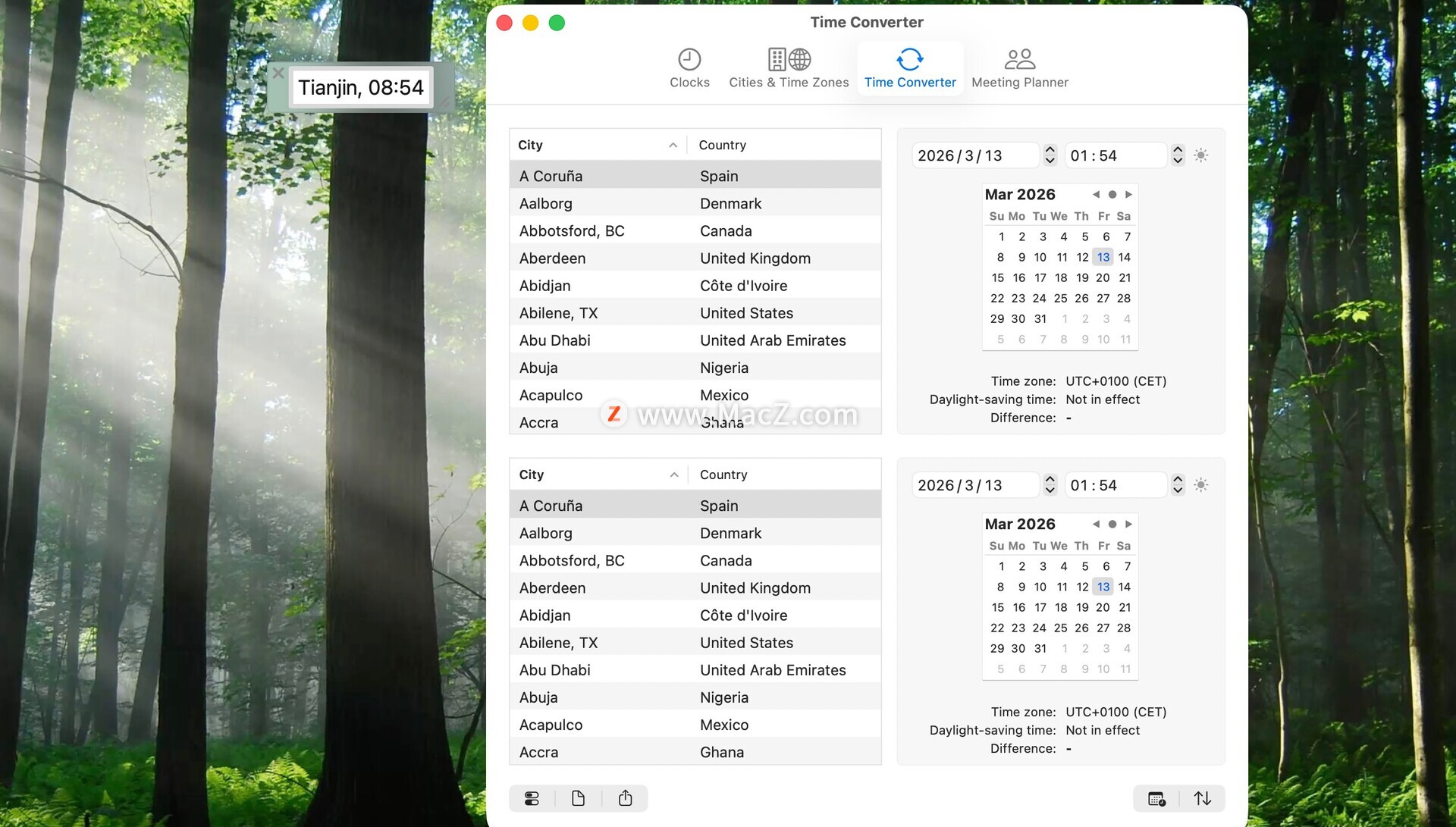Click the swap up-down arrows icon
This screenshot has width=1456, height=827.
click(x=1203, y=798)
